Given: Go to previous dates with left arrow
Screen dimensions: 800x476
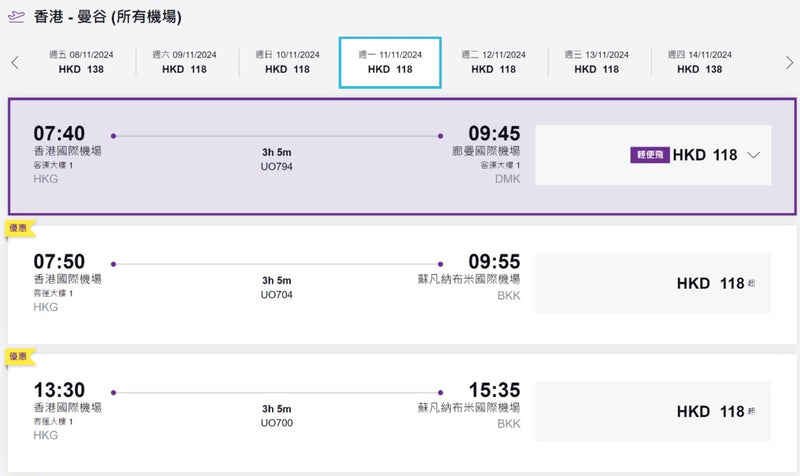Looking at the screenshot, I should (x=15, y=62).
